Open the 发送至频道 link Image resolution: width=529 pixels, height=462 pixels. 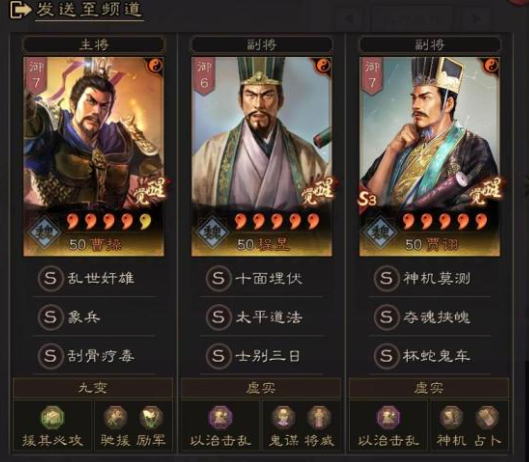click(x=89, y=10)
